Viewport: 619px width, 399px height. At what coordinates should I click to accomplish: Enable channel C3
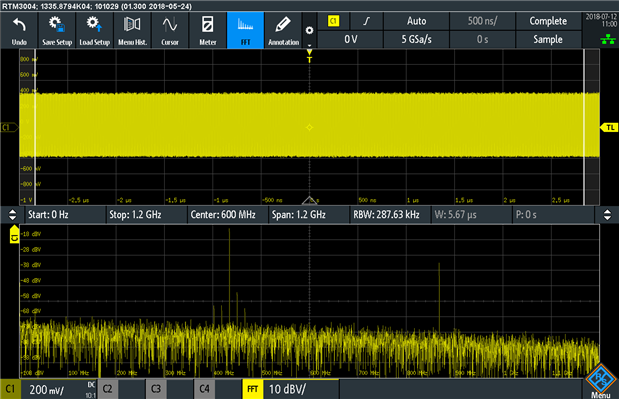point(156,389)
